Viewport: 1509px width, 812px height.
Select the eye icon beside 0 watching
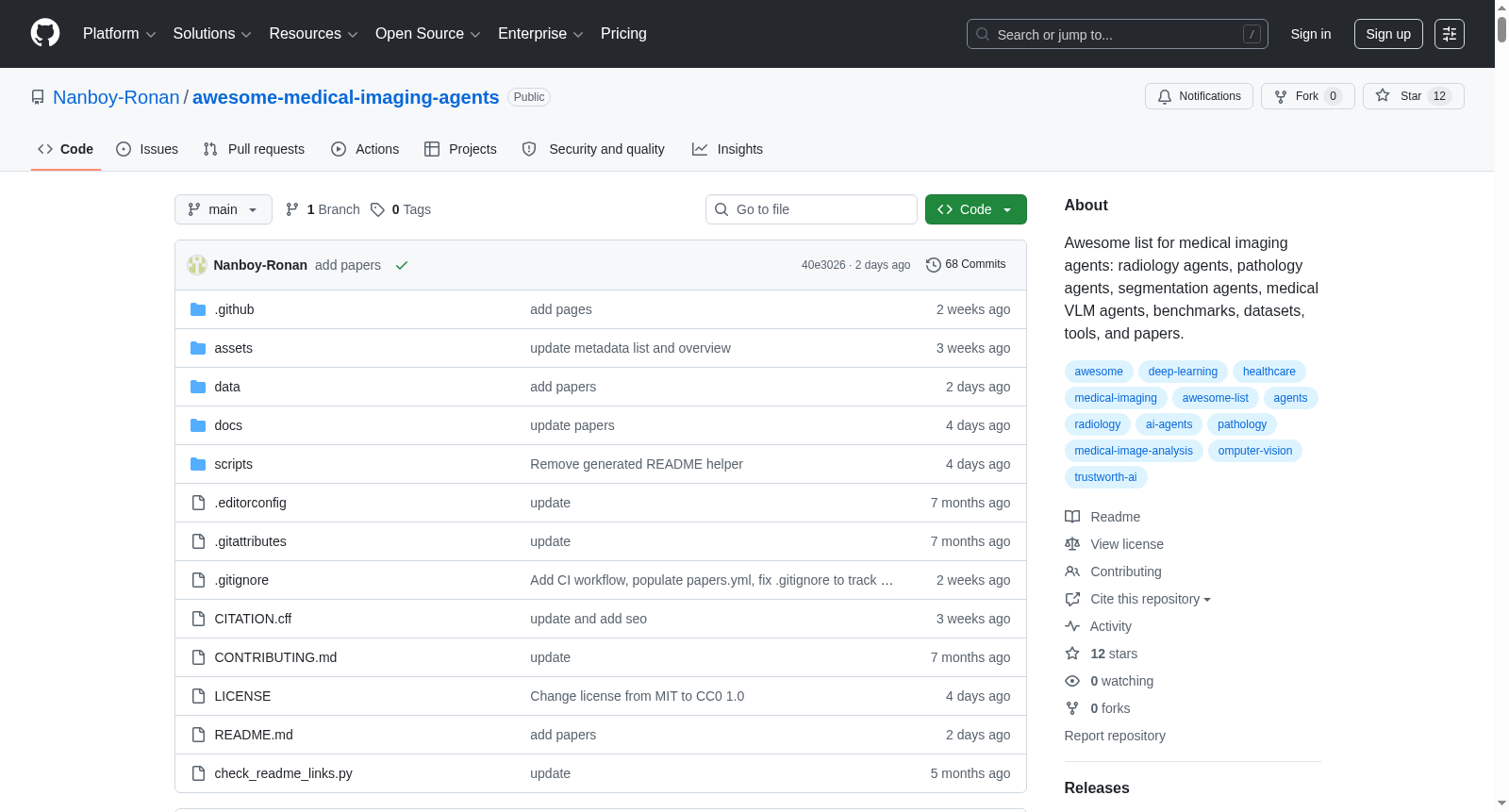(1072, 681)
